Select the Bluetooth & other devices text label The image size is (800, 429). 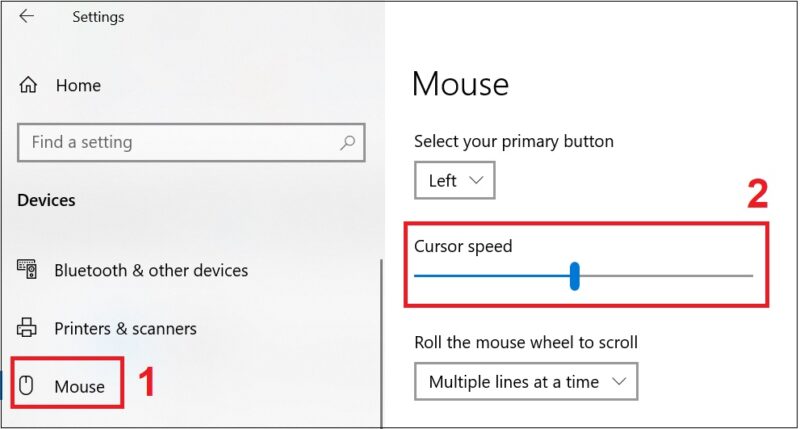(x=151, y=270)
